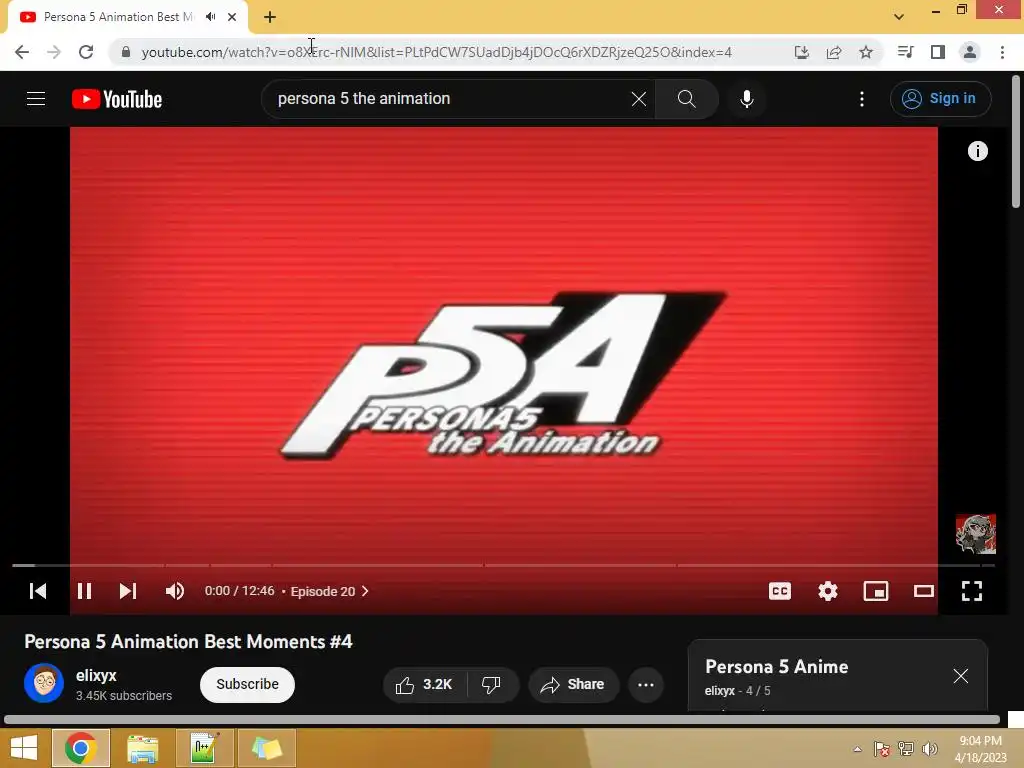The image size is (1024, 768).
Task: Open the notepad-style app in the taskbar
Action: pos(204,748)
